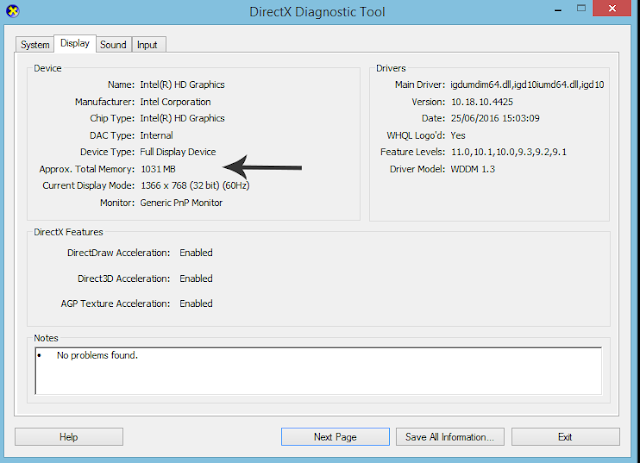Click the Driver Model value 'WDDM 1.3'

473,169
